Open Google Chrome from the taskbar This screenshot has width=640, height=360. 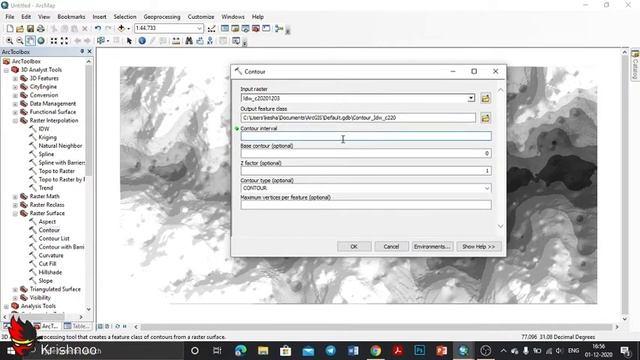click(376, 350)
